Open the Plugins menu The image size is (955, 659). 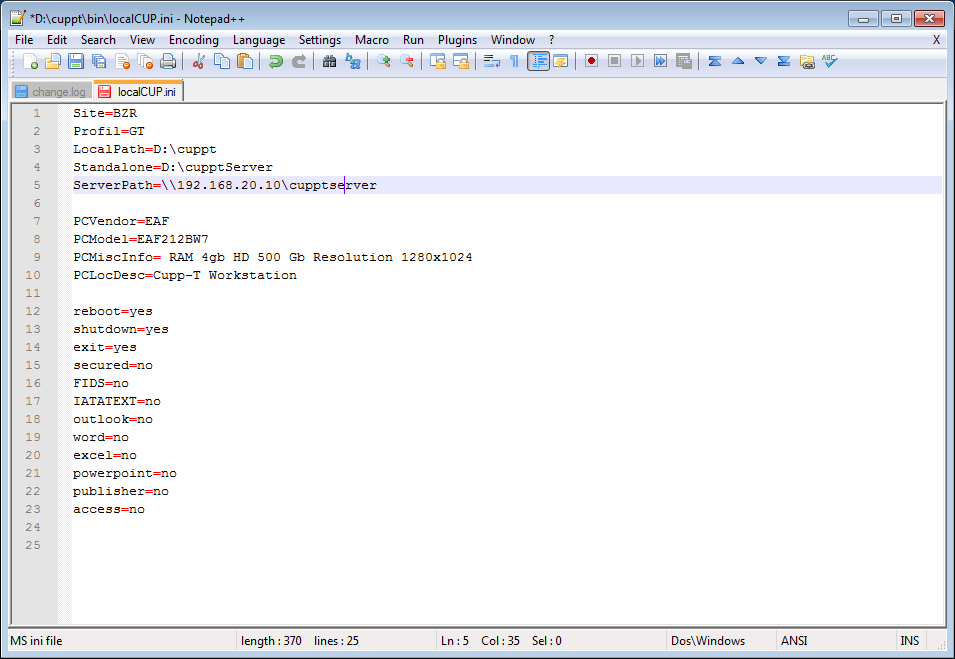pos(457,40)
